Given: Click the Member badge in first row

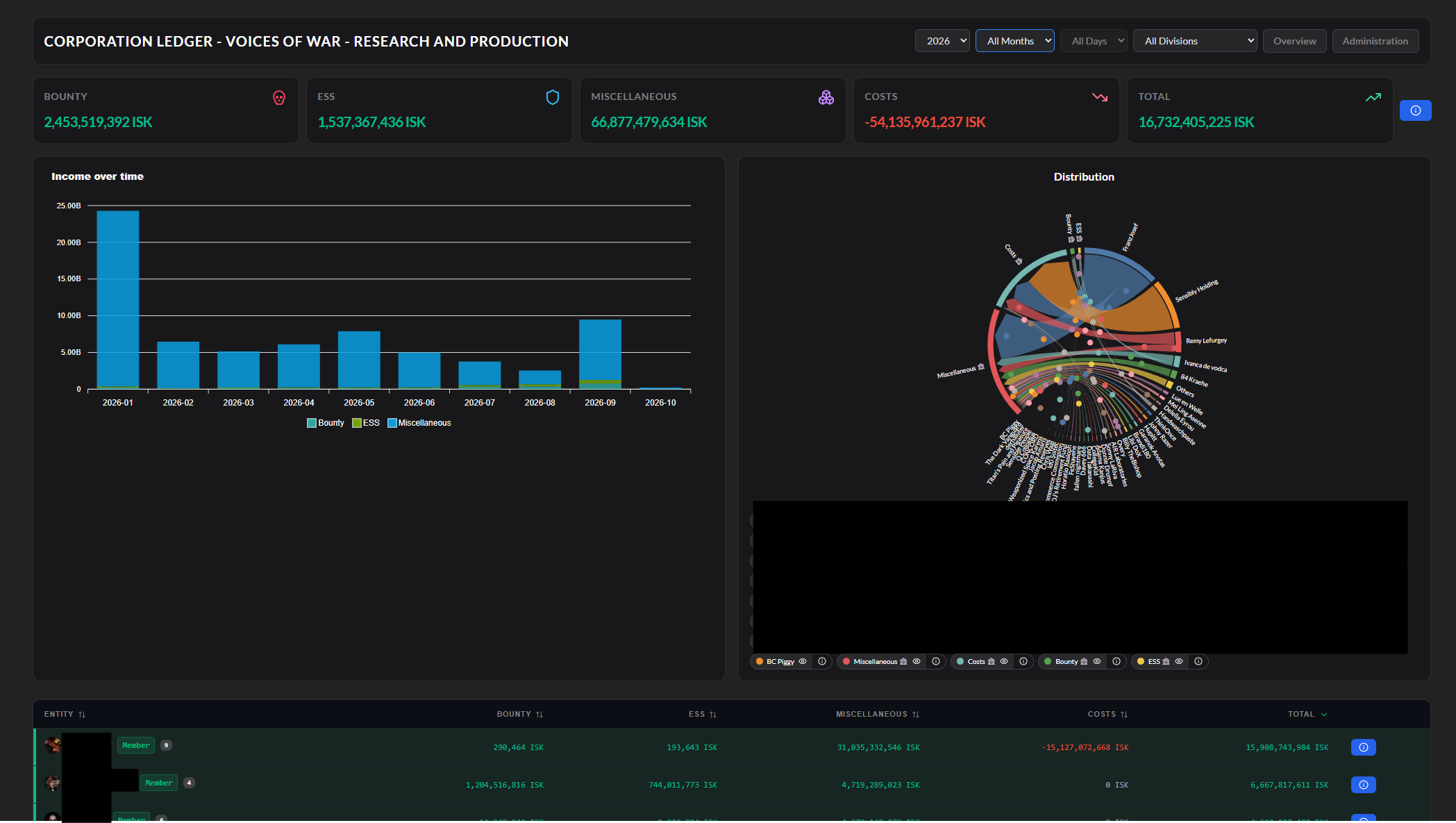Looking at the screenshot, I should [x=136, y=745].
